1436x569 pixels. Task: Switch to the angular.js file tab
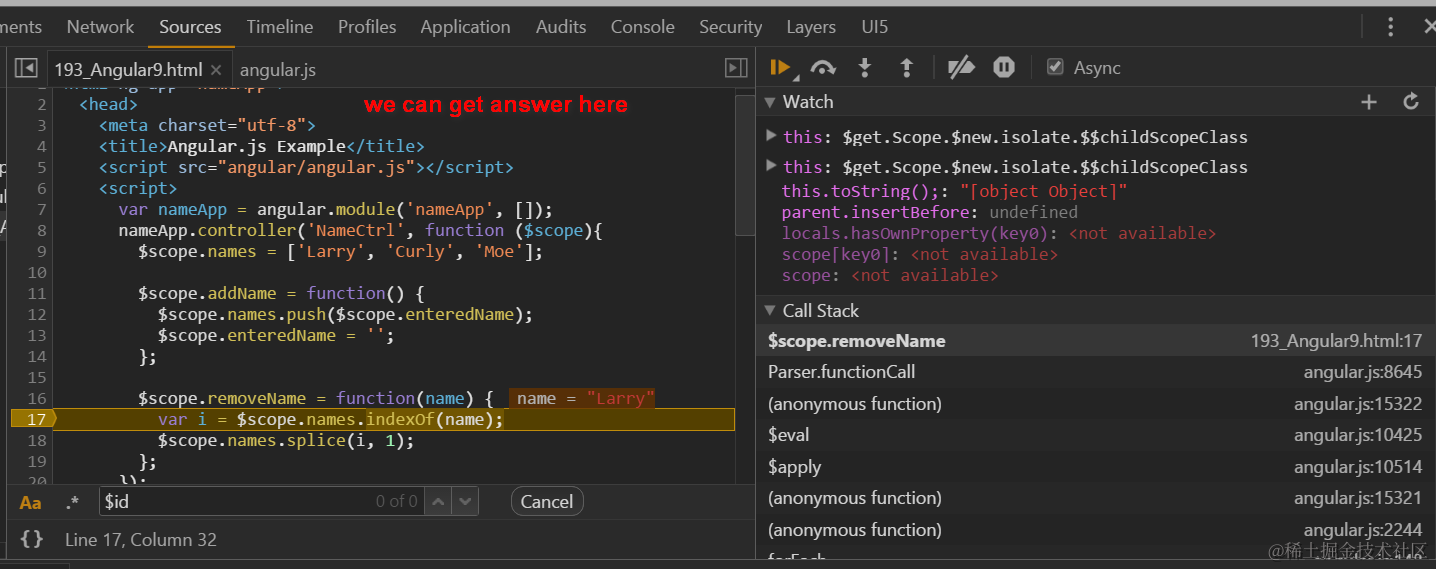(x=278, y=69)
